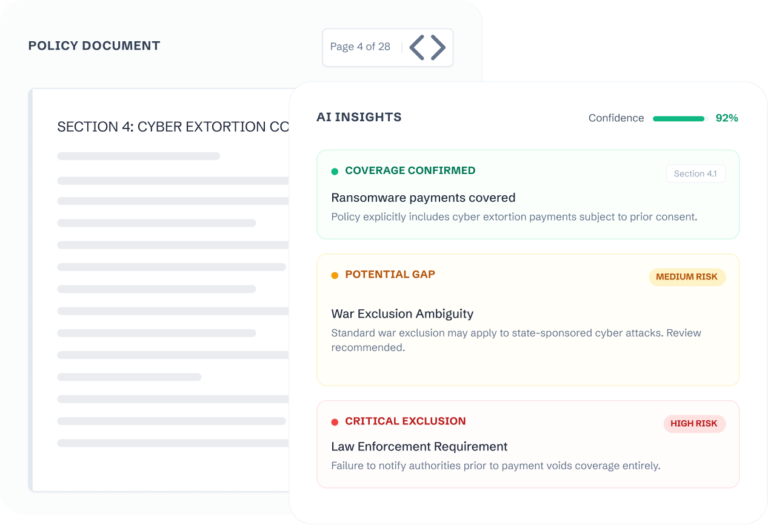
Task: Open the Section 4.1 reference tag
Action: [x=695, y=174]
